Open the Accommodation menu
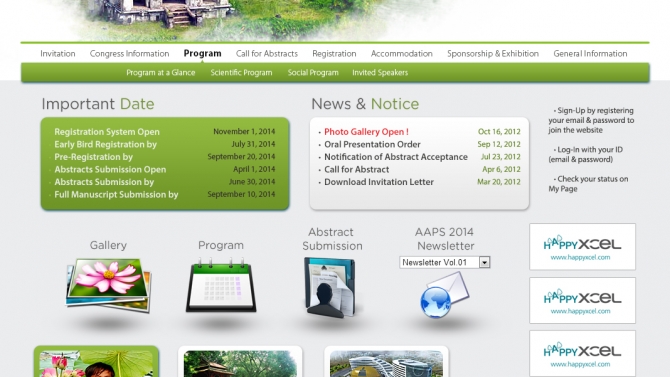This screenshot has height=377, width=670. pyautogui.click(x=402, y=53)
